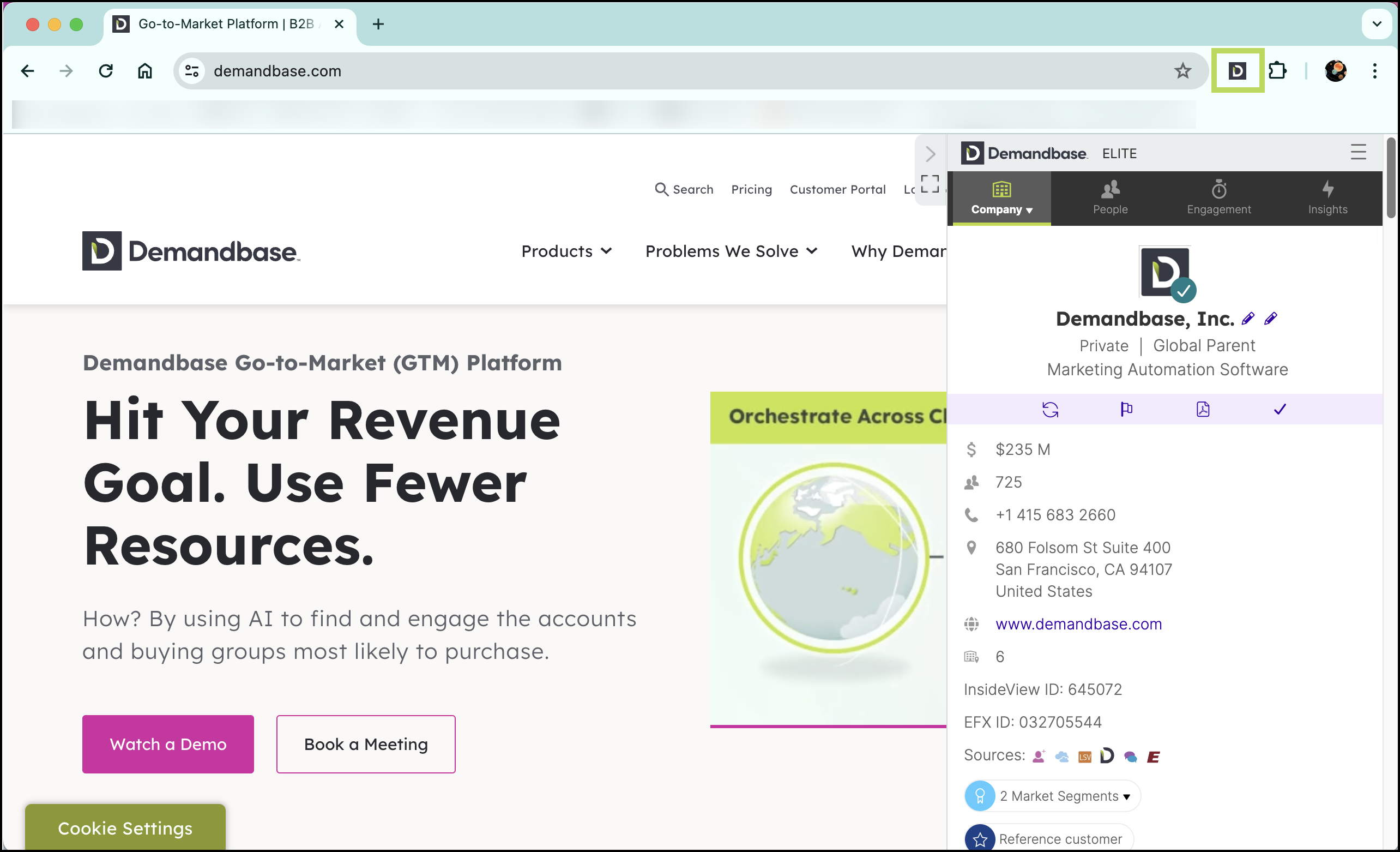Click the Demandbase D source icon

(1107, 756)
